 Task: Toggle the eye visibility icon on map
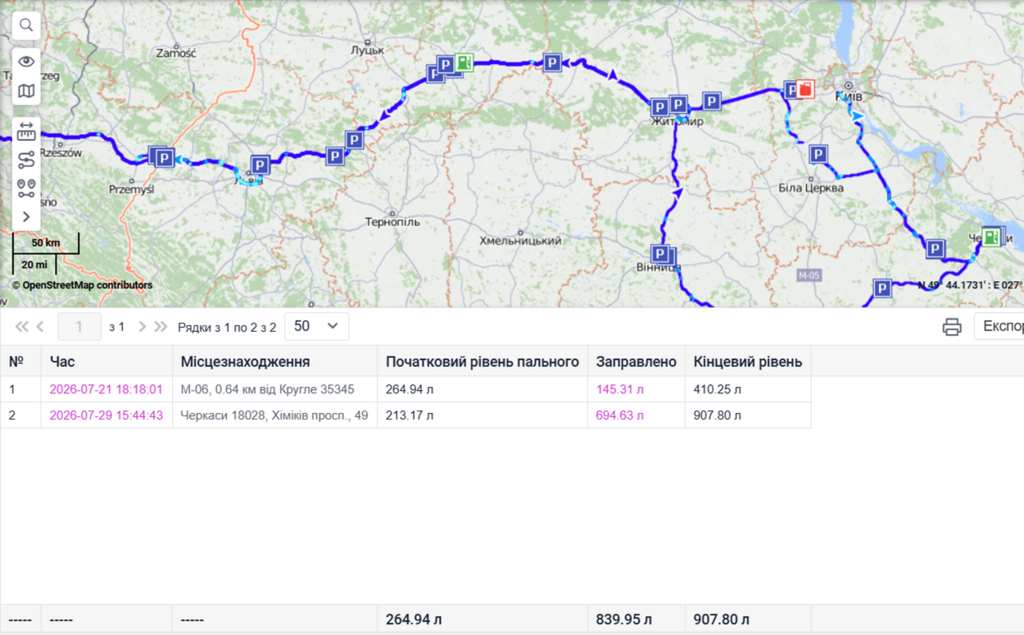coord(26,61)
